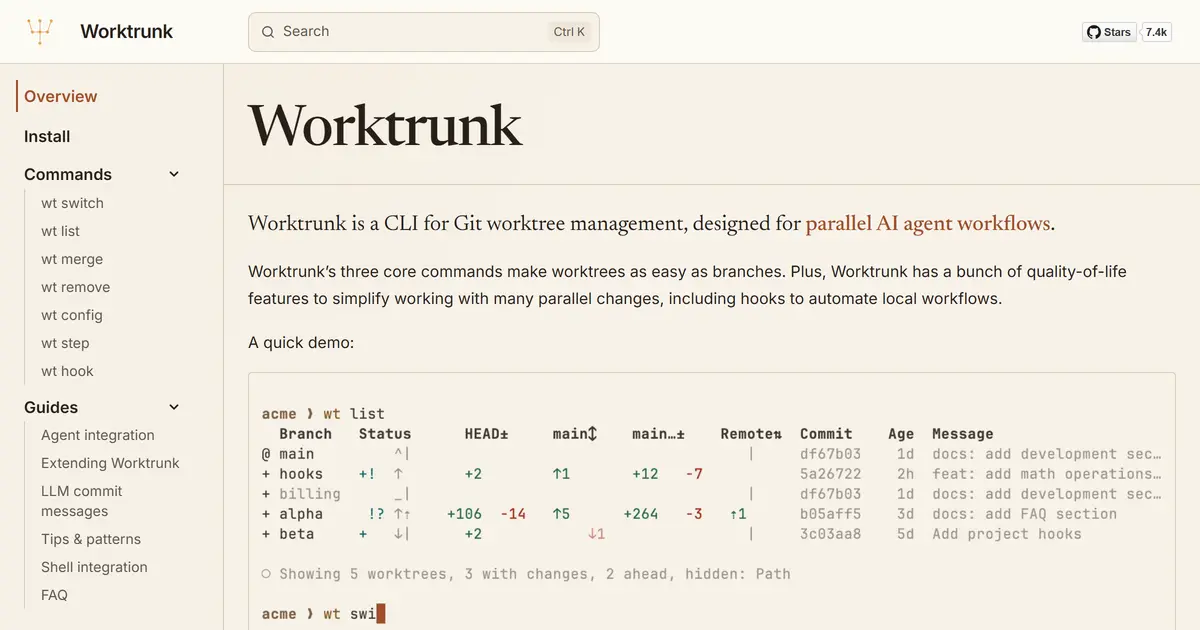Click 'docs: add FAQ section' message

click(1025, 514)
